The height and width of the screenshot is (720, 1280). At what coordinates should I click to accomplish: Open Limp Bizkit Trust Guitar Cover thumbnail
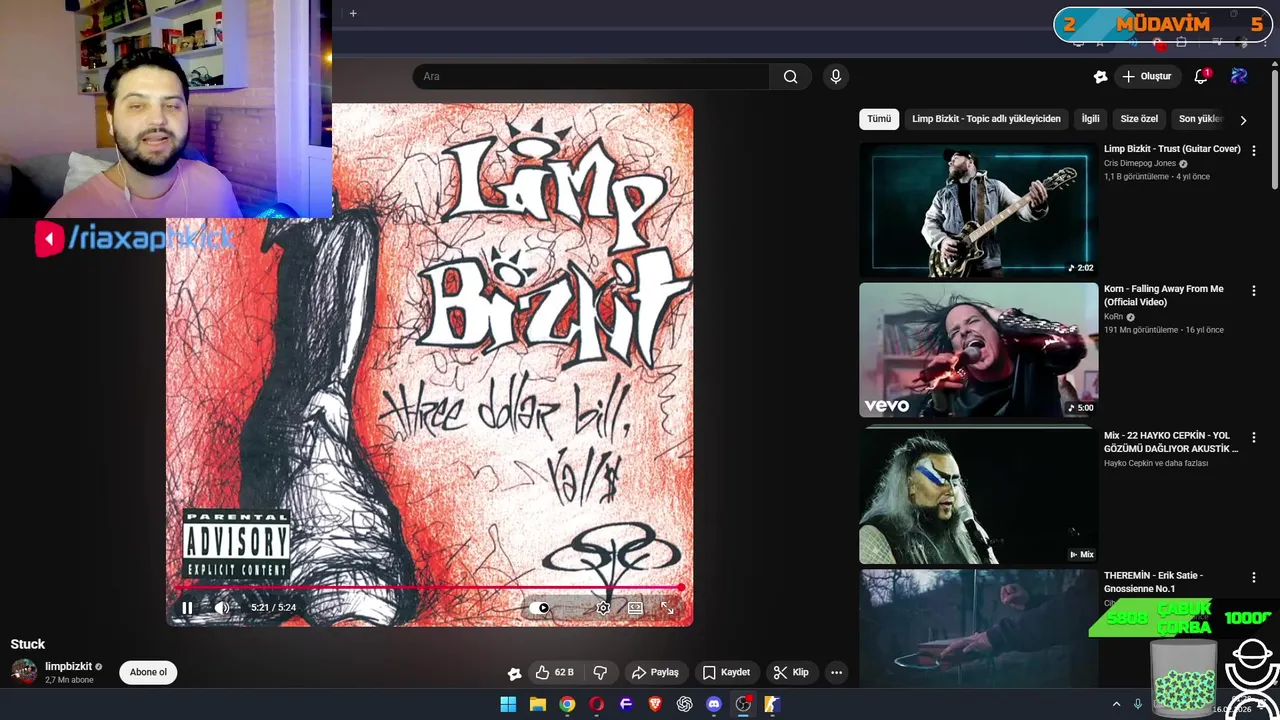pyautogui.click(x=979, y=210)
